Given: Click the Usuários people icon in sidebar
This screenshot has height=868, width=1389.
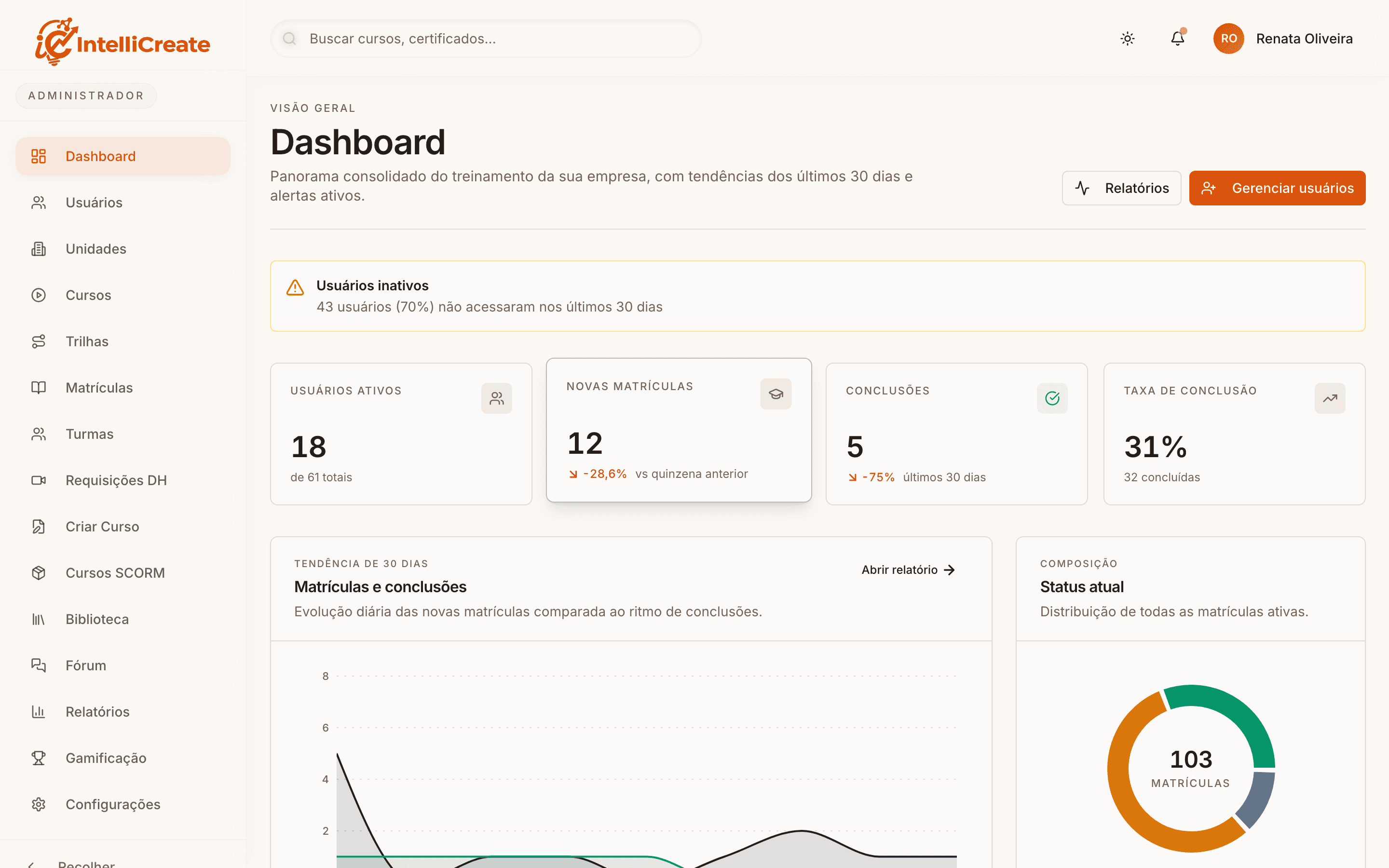Looking at the screenshot, I should pyautogui.click(x=39, y=203).
